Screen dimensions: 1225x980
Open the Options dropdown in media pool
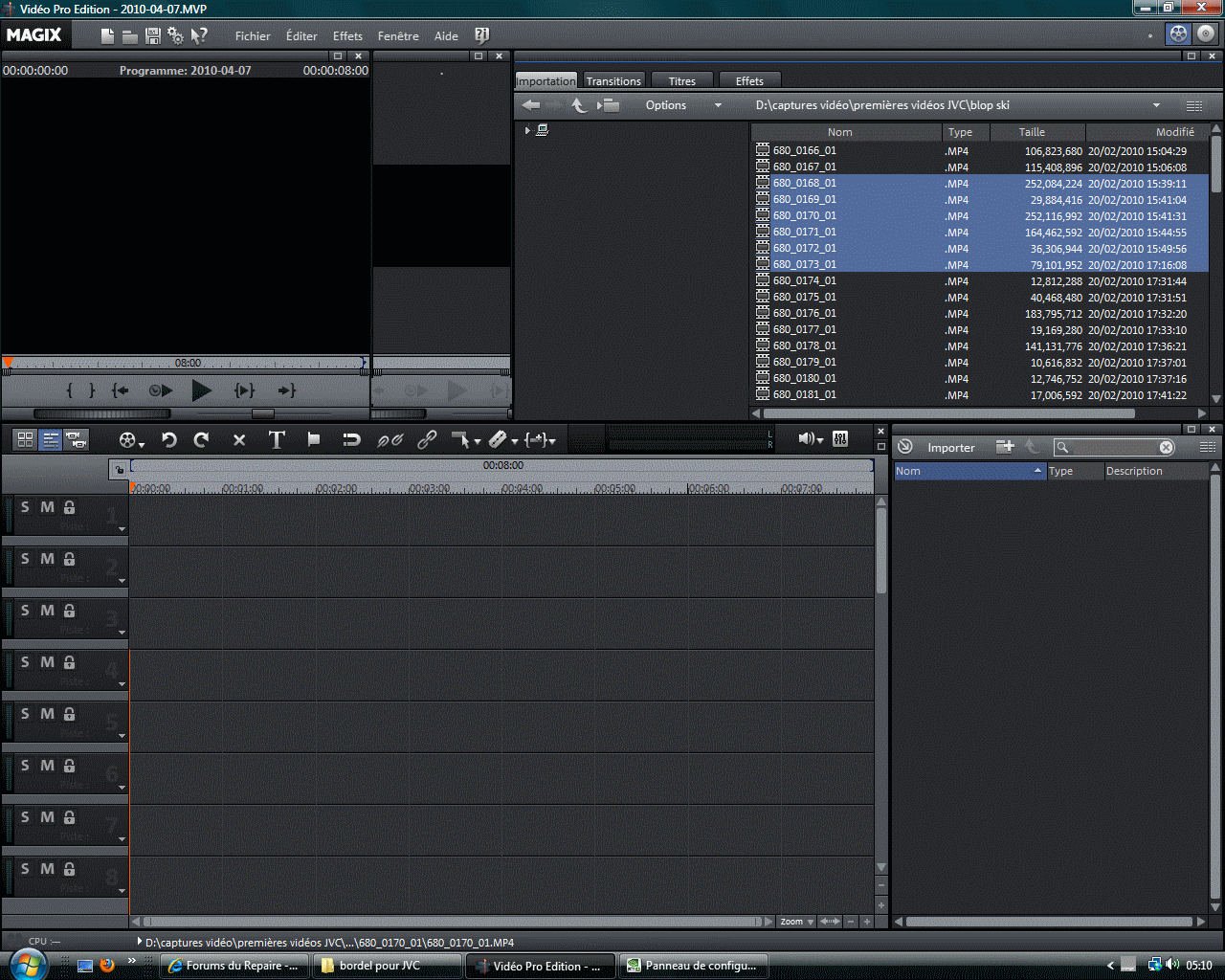pos(682,105)
